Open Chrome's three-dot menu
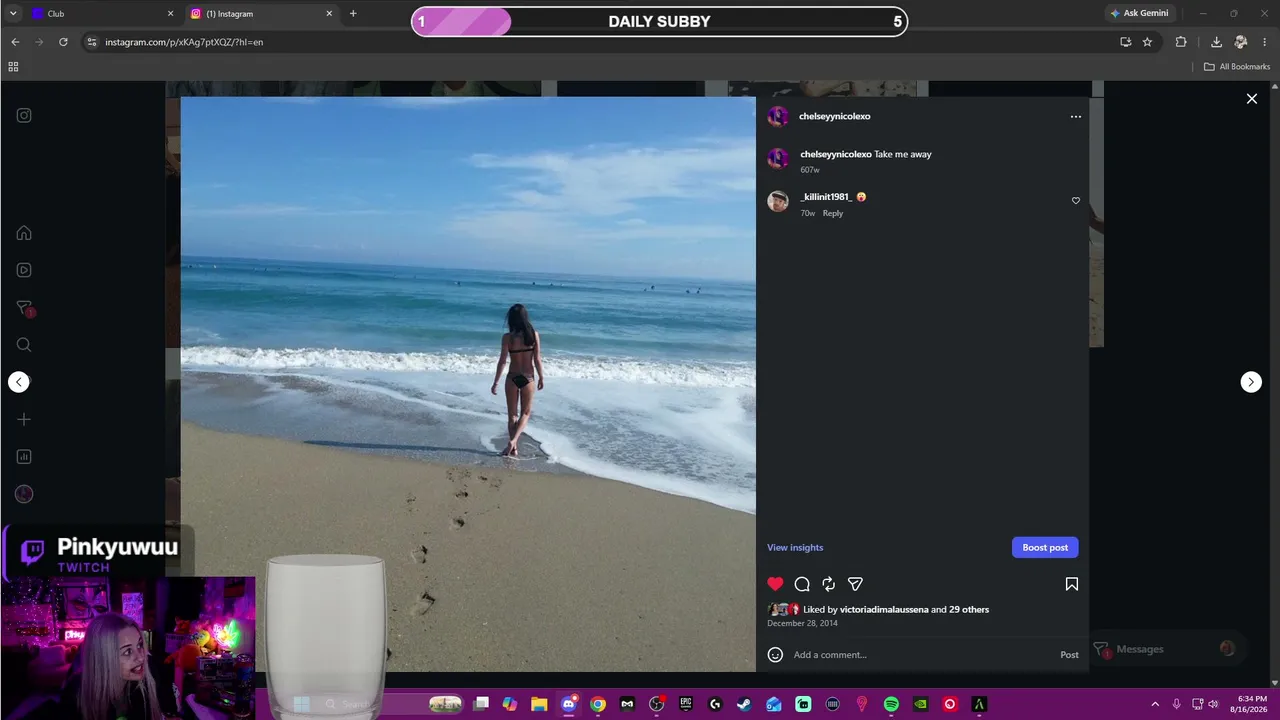The width and height of the screenshot is (1280, 720). click(1265, 42)
